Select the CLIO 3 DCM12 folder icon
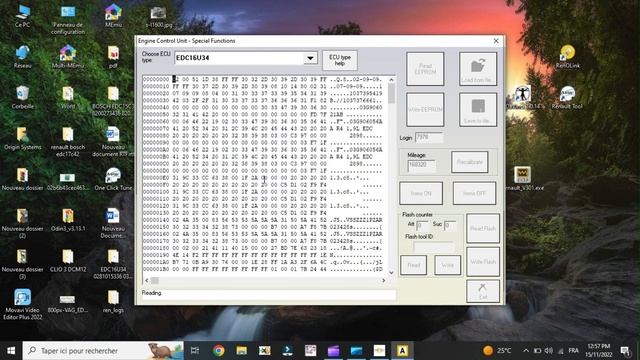Viewport: 640px width, 360px height. click(x=68, y=261)
